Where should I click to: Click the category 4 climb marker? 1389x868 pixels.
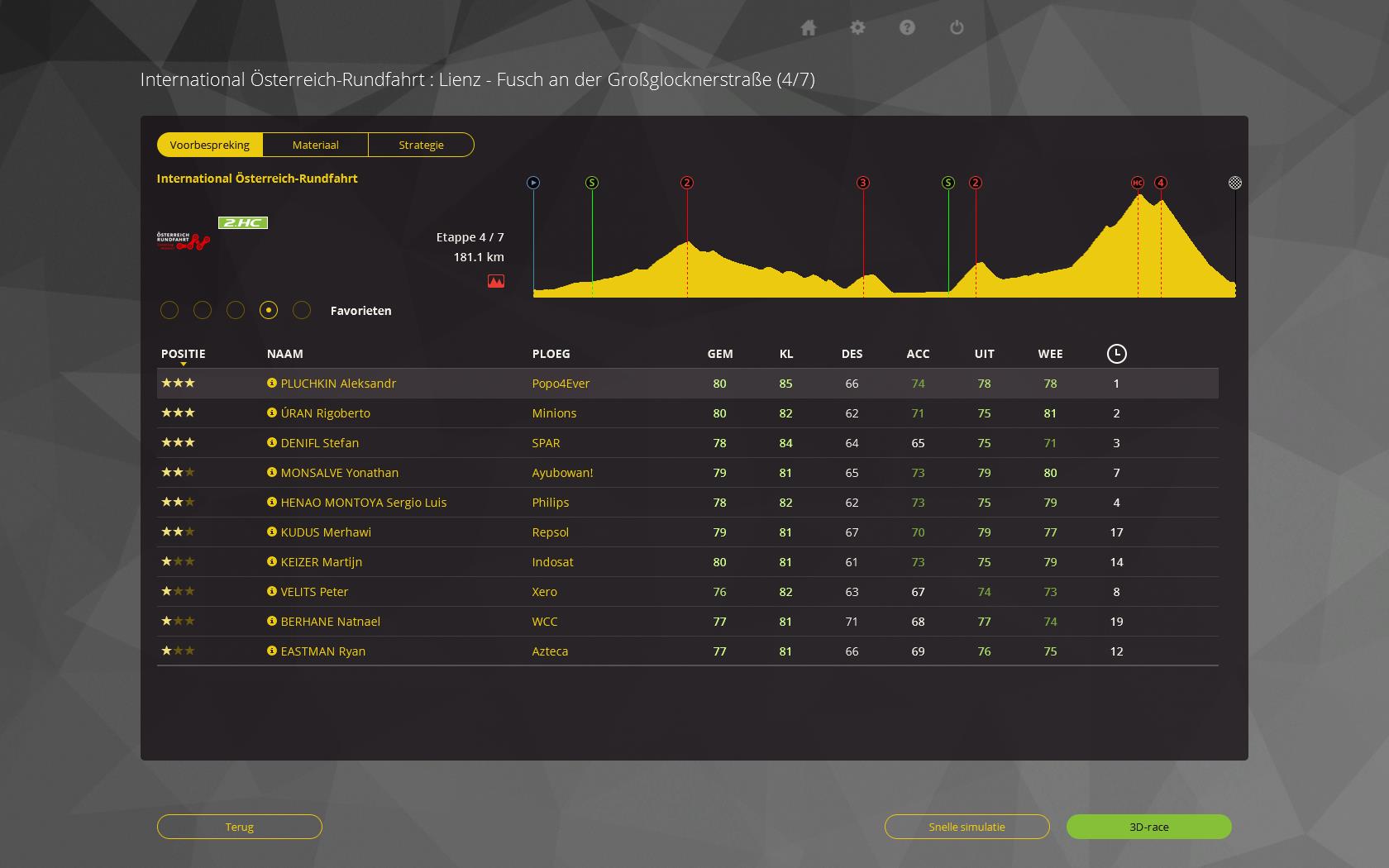1161,183
